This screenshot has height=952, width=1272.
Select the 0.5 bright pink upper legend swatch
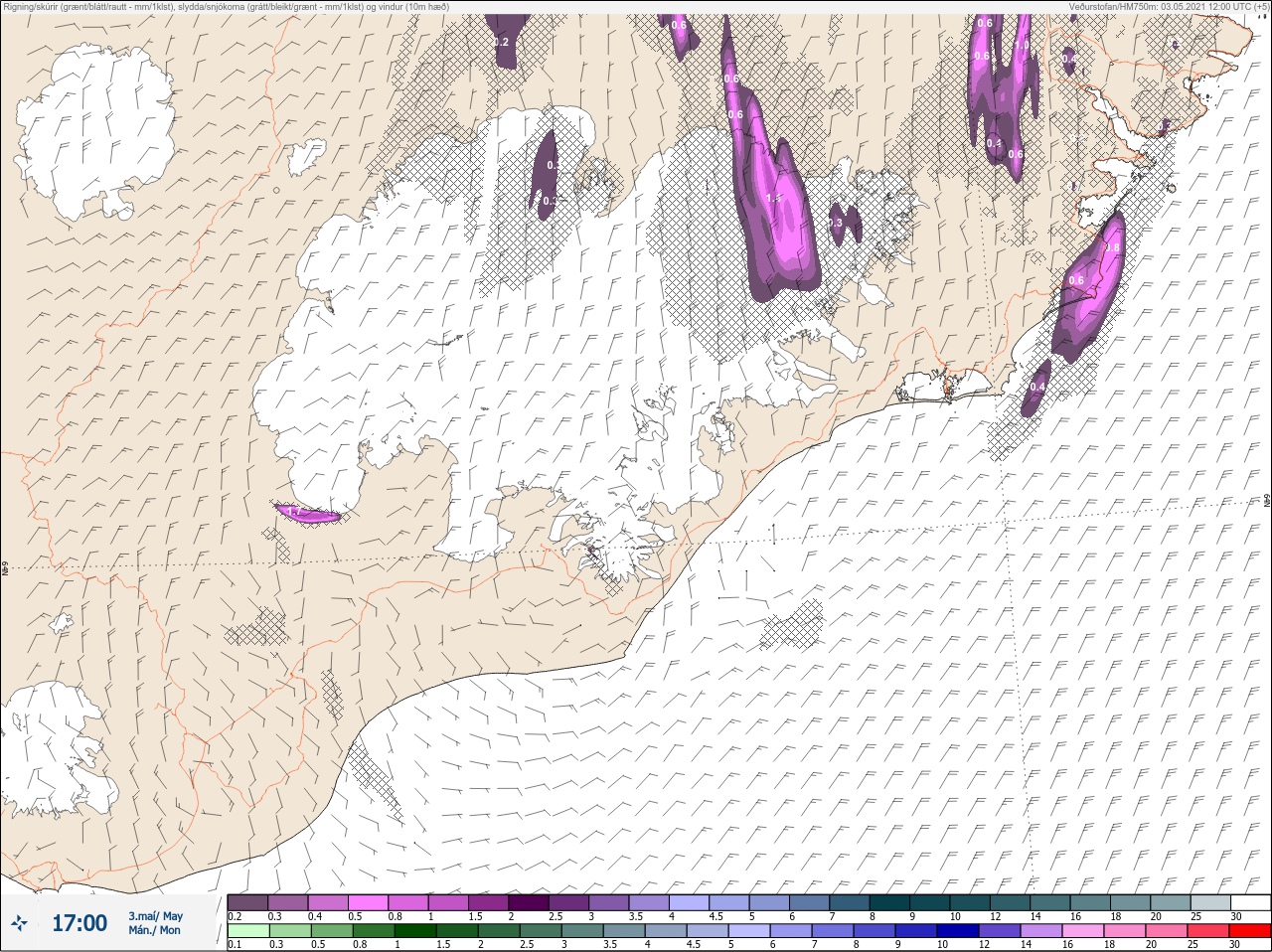(368, 902)
